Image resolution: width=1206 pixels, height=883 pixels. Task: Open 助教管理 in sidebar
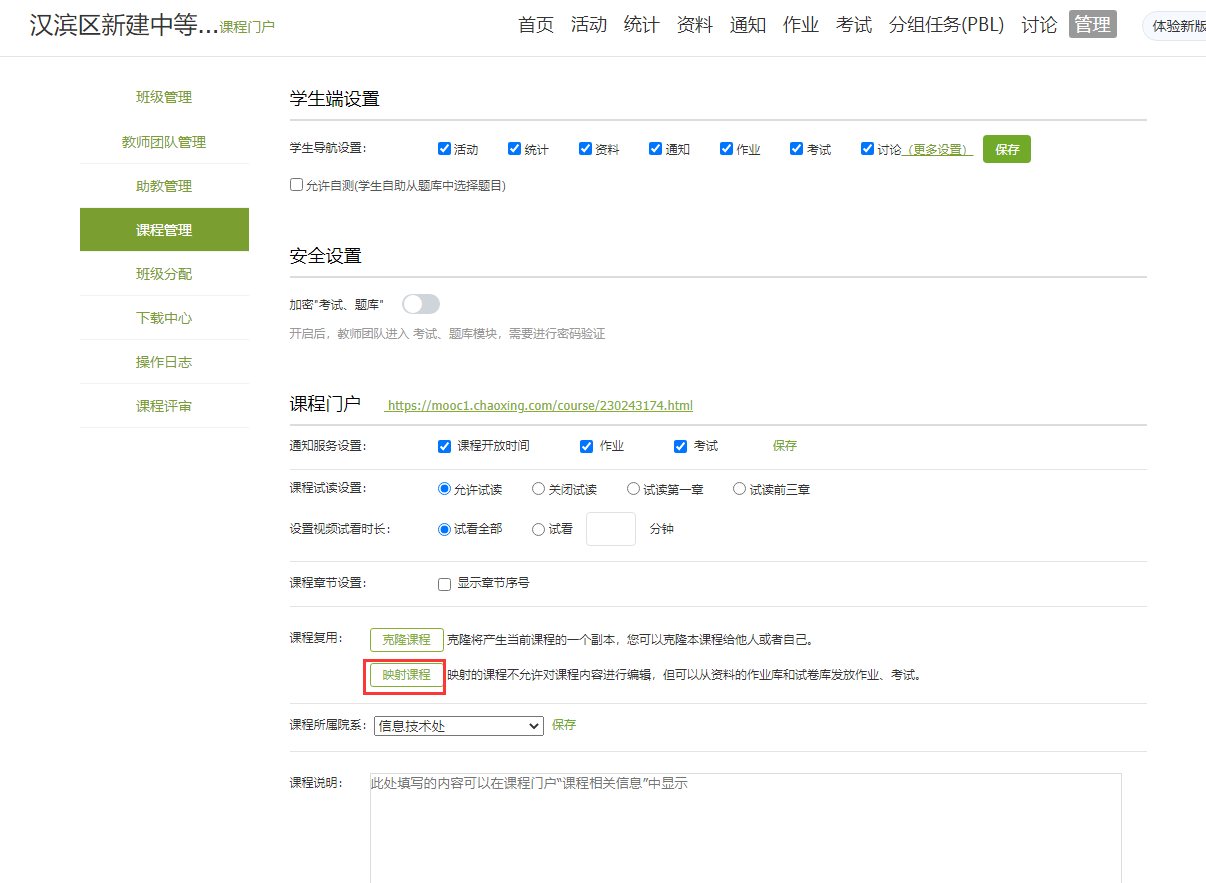(x=164, y=186)
